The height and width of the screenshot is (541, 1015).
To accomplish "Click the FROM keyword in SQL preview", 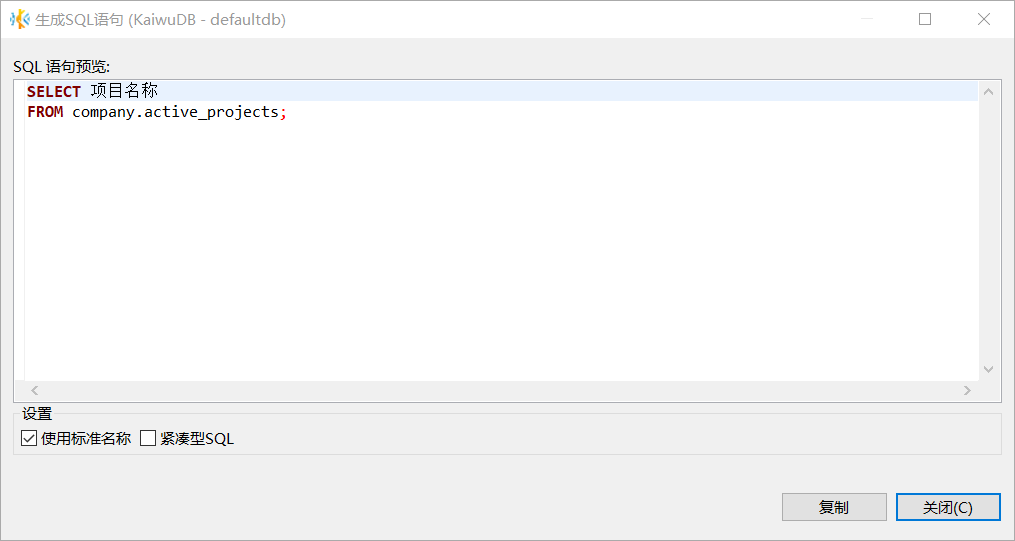I will (45, 112).
